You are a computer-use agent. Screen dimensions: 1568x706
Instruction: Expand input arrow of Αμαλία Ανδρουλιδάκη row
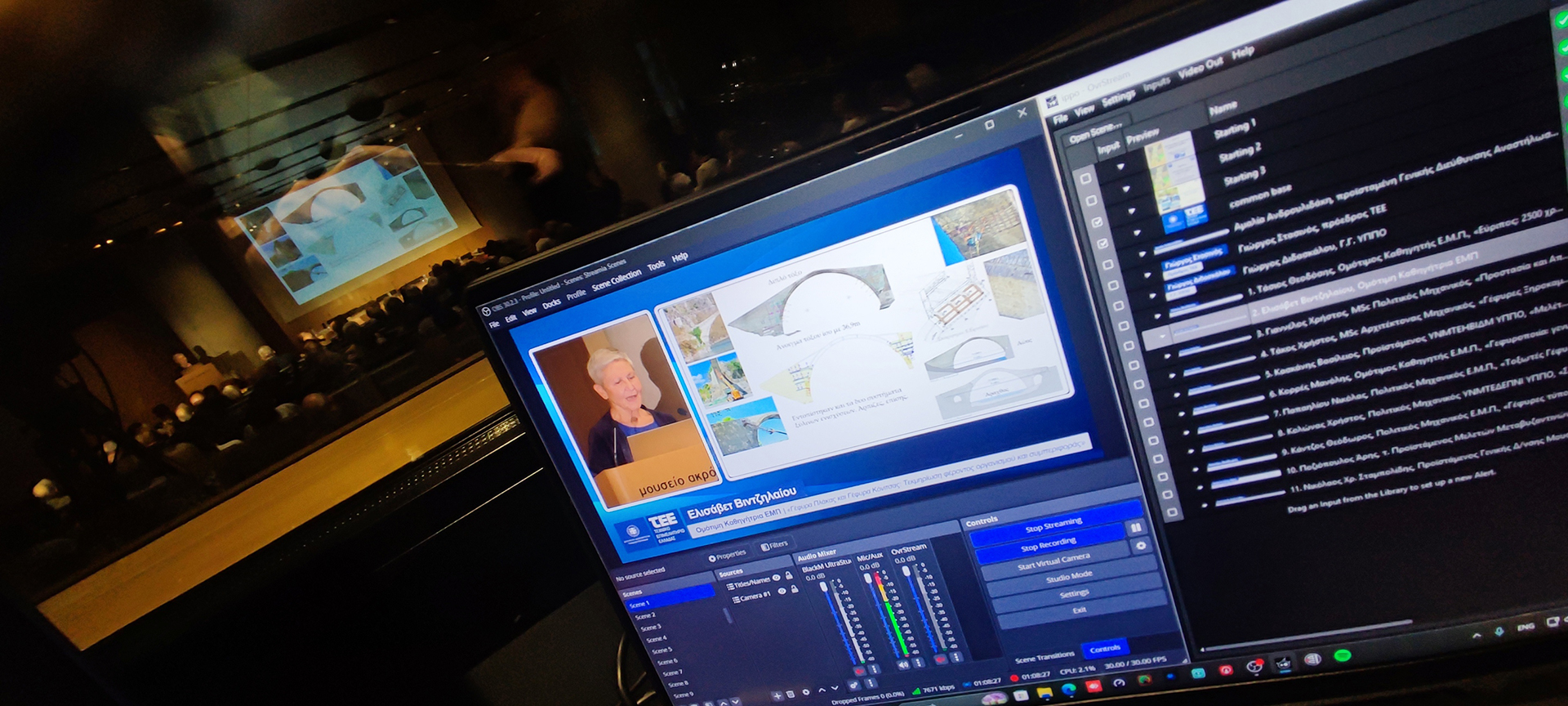coord(1143,253)
